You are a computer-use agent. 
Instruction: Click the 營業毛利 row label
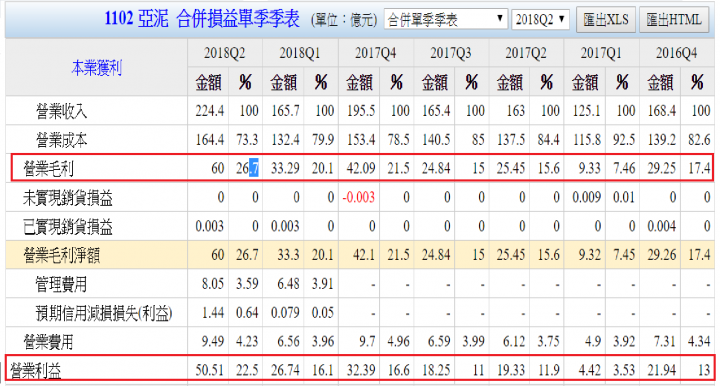point(48,169)
